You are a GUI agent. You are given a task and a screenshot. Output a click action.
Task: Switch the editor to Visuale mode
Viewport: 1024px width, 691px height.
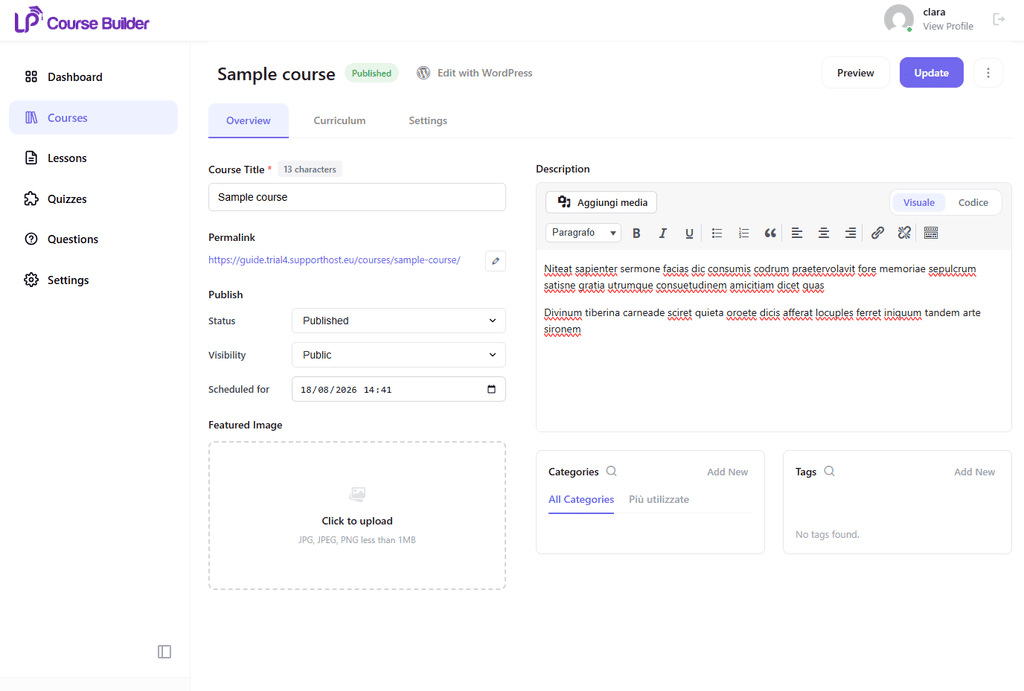click(x=918, y=202)
